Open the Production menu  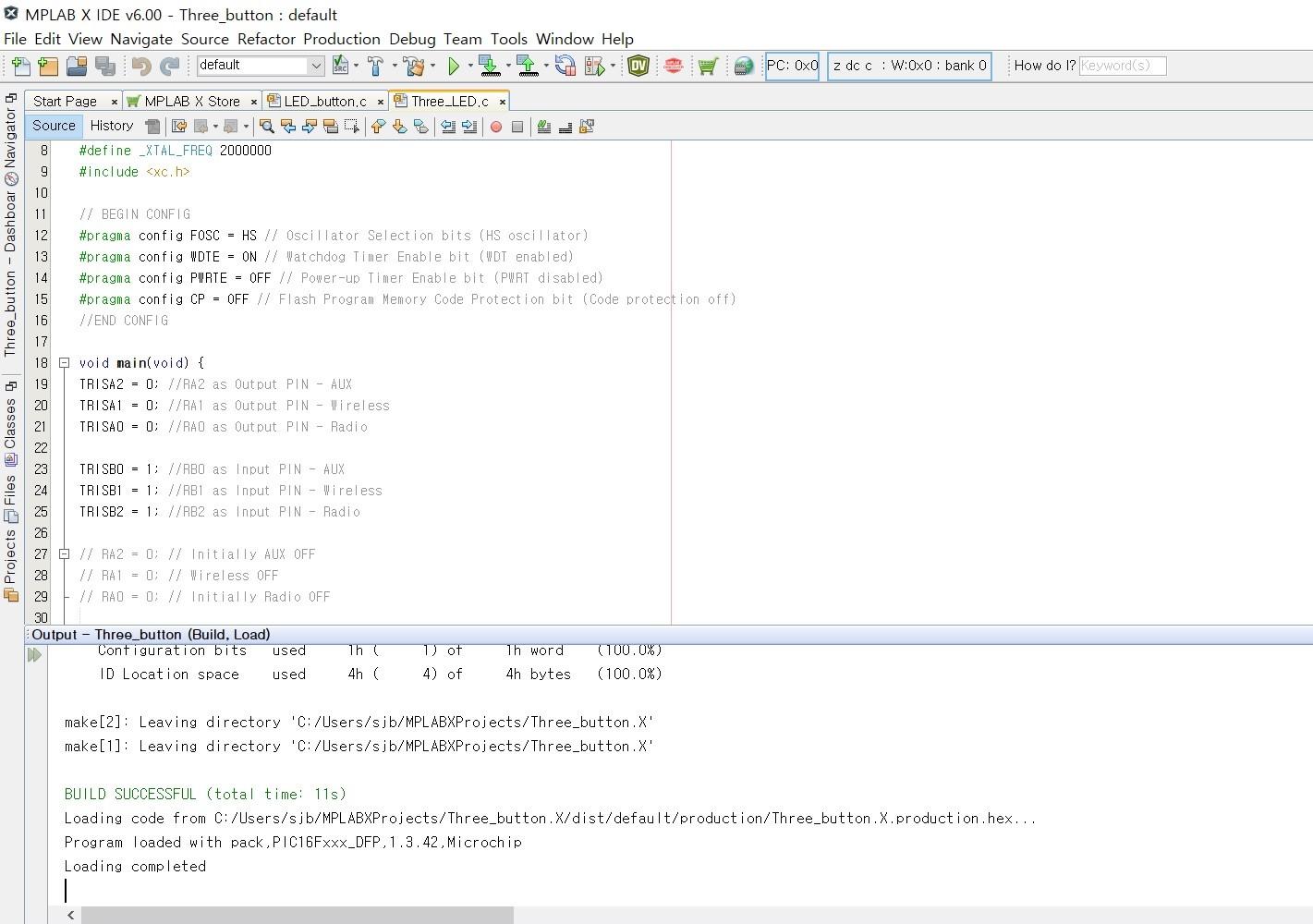[x=342, y=39]
